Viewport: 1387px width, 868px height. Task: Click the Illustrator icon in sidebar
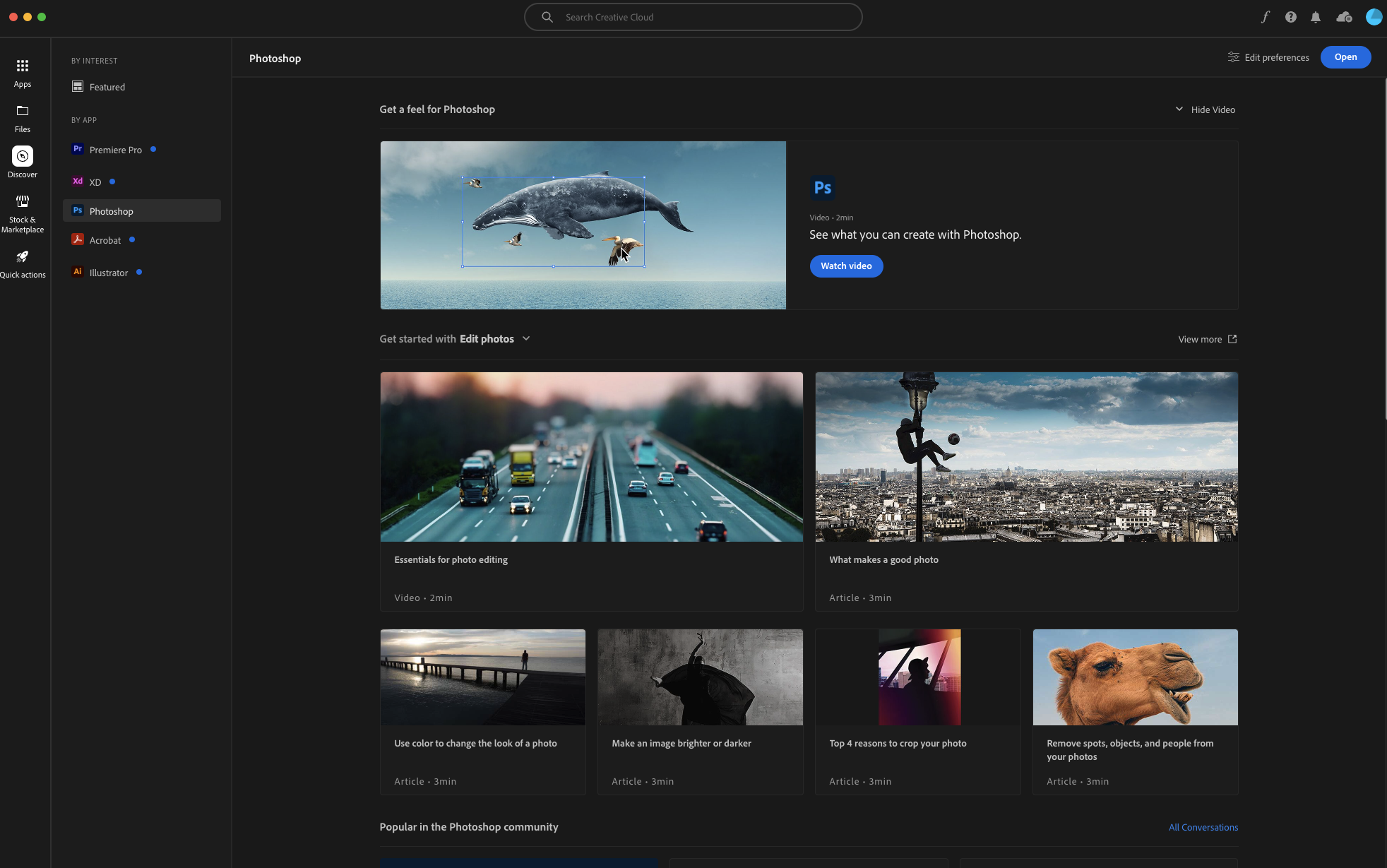pyautogui.click(x=77, y=272)
